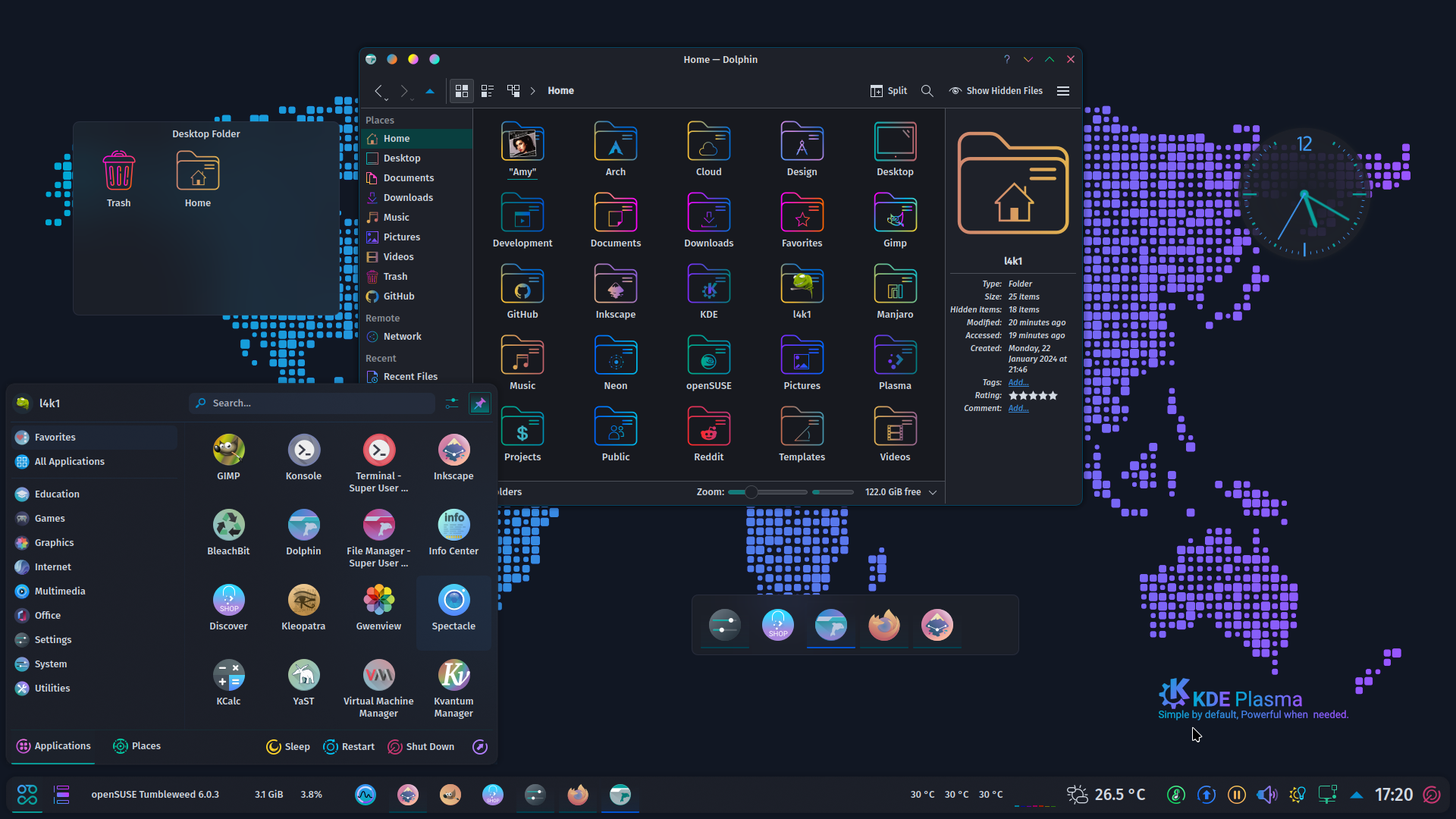1456x819 pixels.
Task: Switch to the Places tab in launcher
Action: coord(136,746)
